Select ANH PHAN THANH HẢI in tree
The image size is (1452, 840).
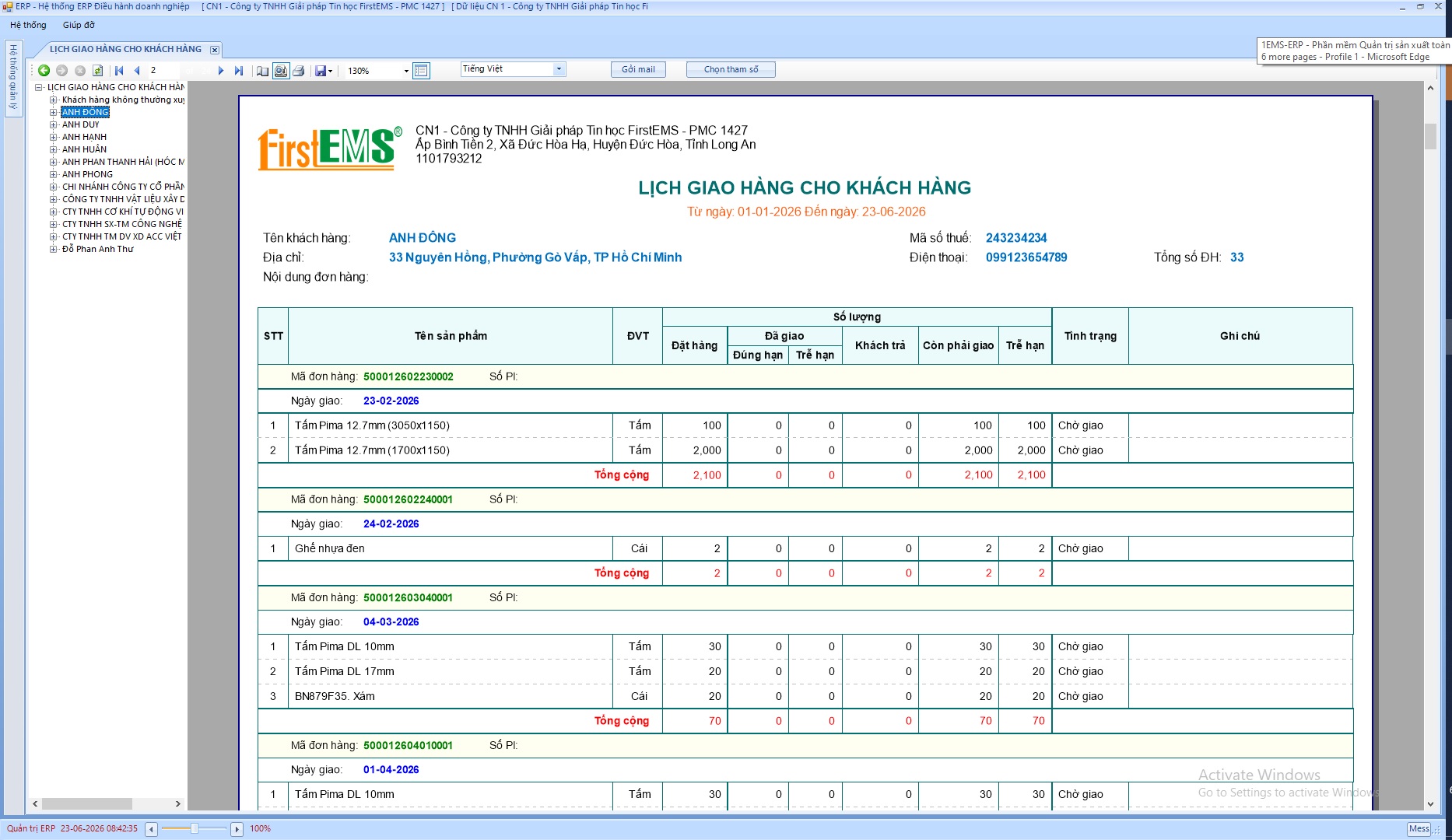coord(123,162)
